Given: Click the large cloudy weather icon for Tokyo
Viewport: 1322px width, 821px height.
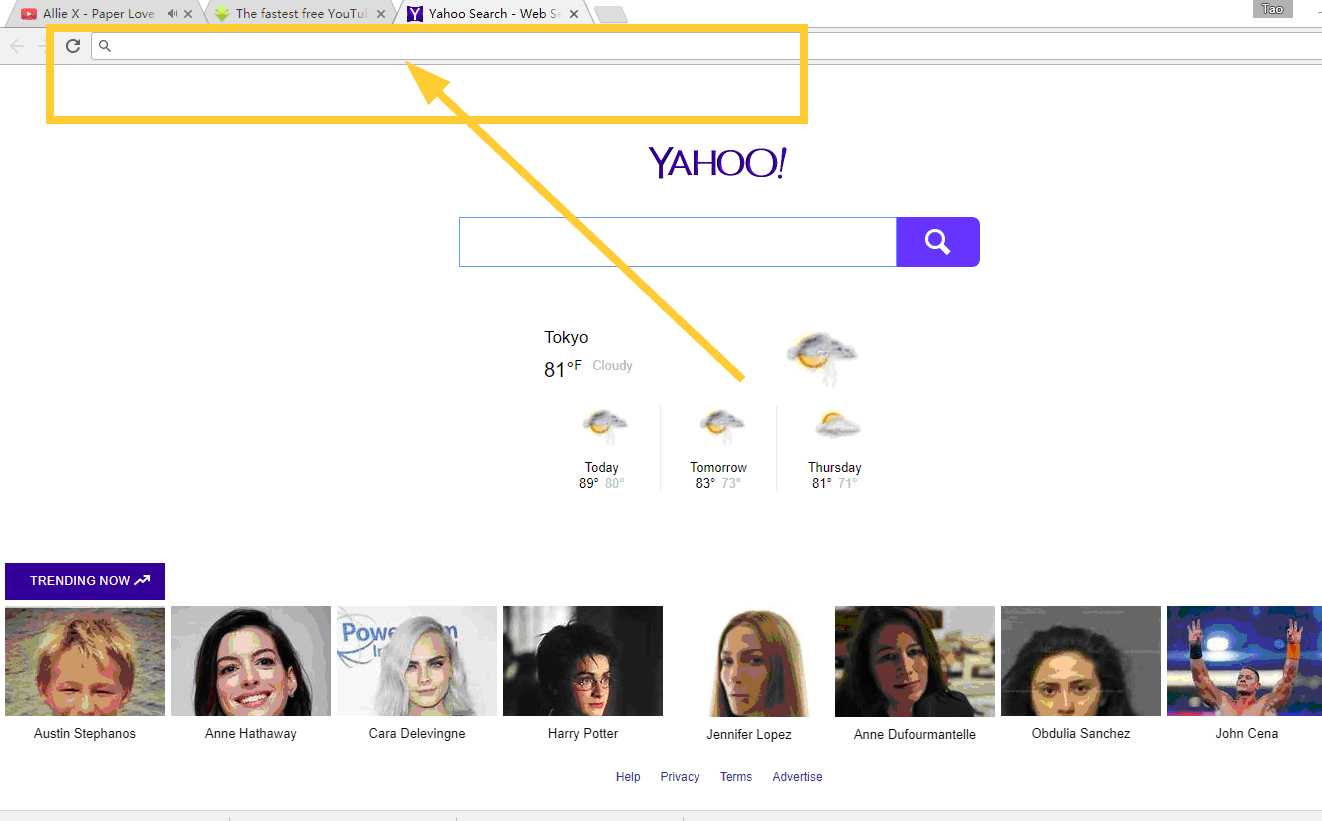Looking at the screenshot, I should 822,358.
